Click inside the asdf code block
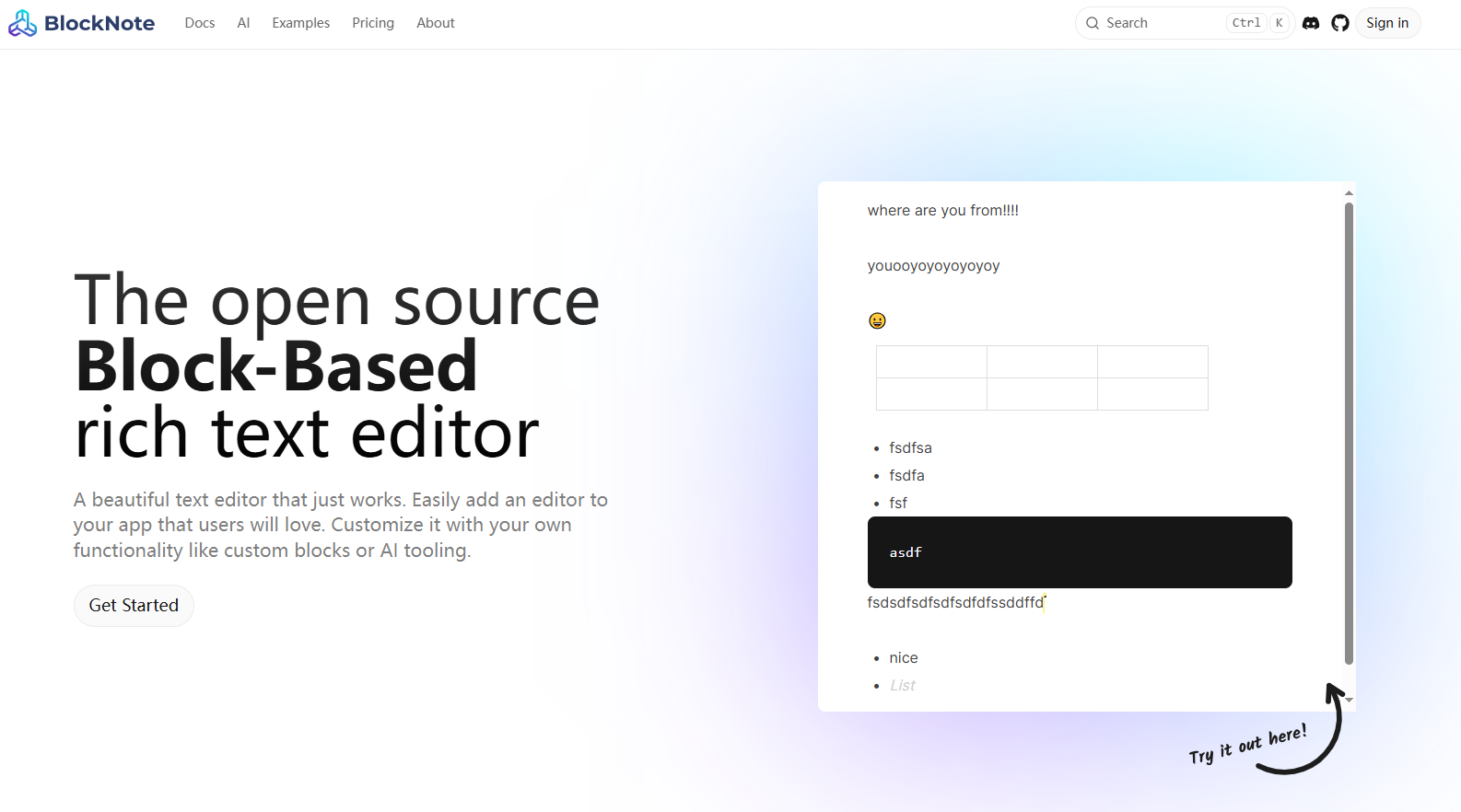This screenshot has width=1461, height=812. tap(1079, 552)
